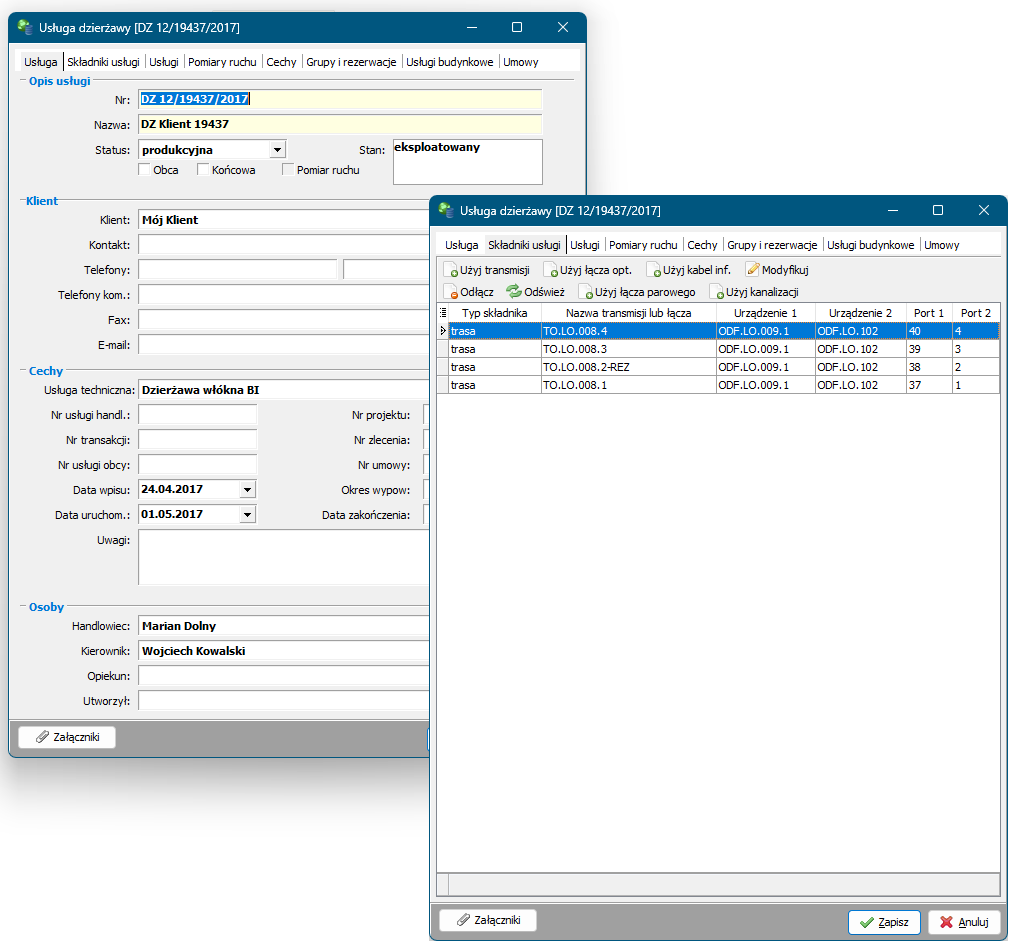1020x952 pixels.
Task: Click the Kierownik field Wojciech Kowalski
Action: 284,651
